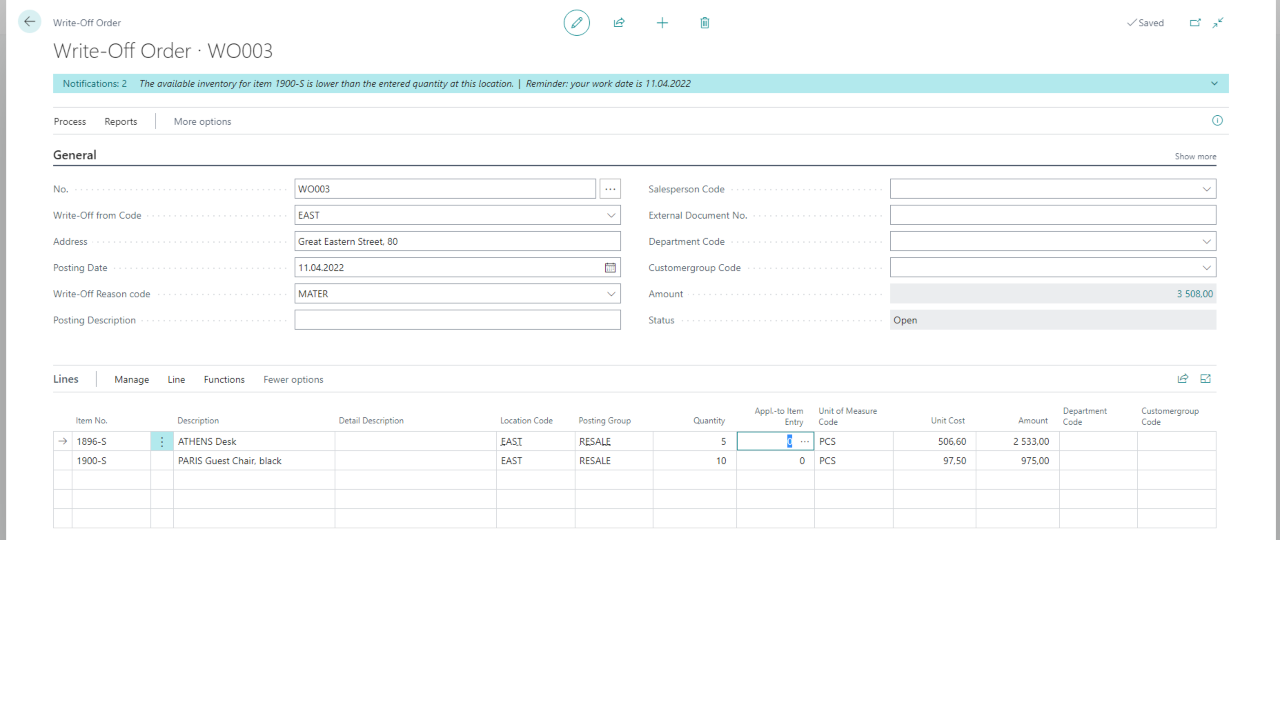The image size is (1280, 720).
Task: Open the Process menu
Action: tap(70, 122)
